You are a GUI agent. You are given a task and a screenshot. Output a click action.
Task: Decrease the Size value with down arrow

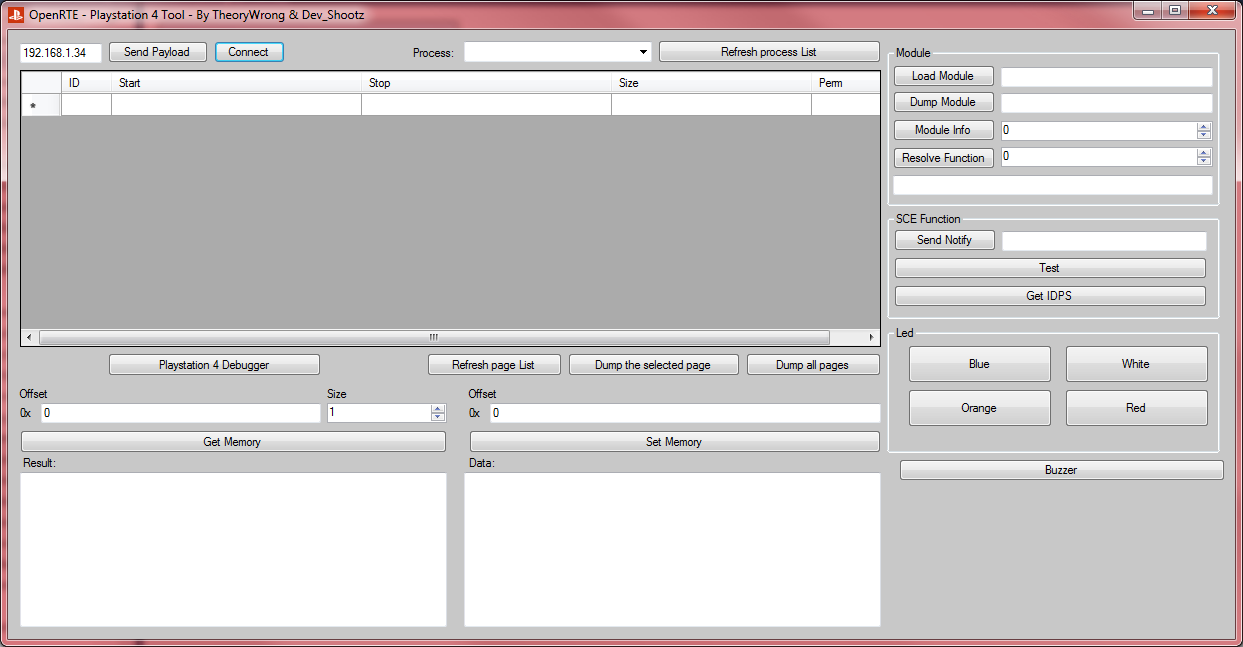pos(437,417)
